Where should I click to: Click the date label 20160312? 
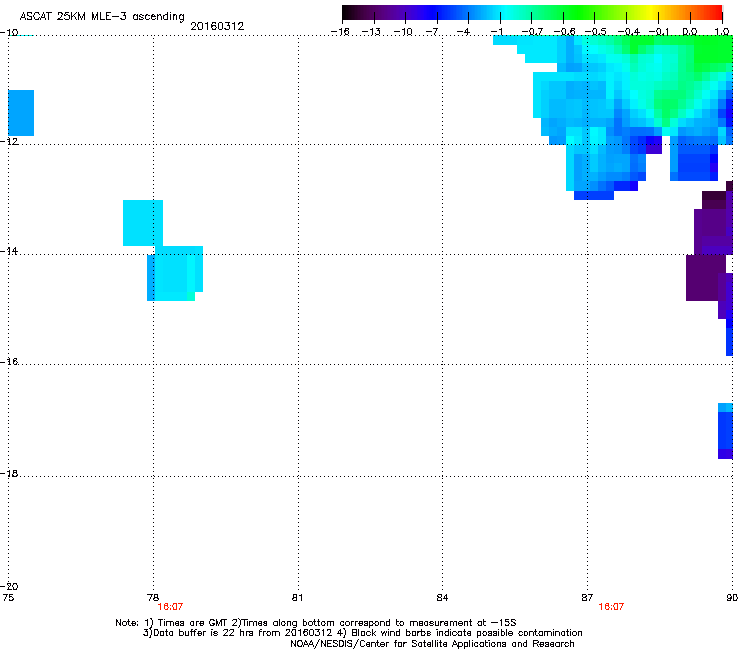(217, 26)
